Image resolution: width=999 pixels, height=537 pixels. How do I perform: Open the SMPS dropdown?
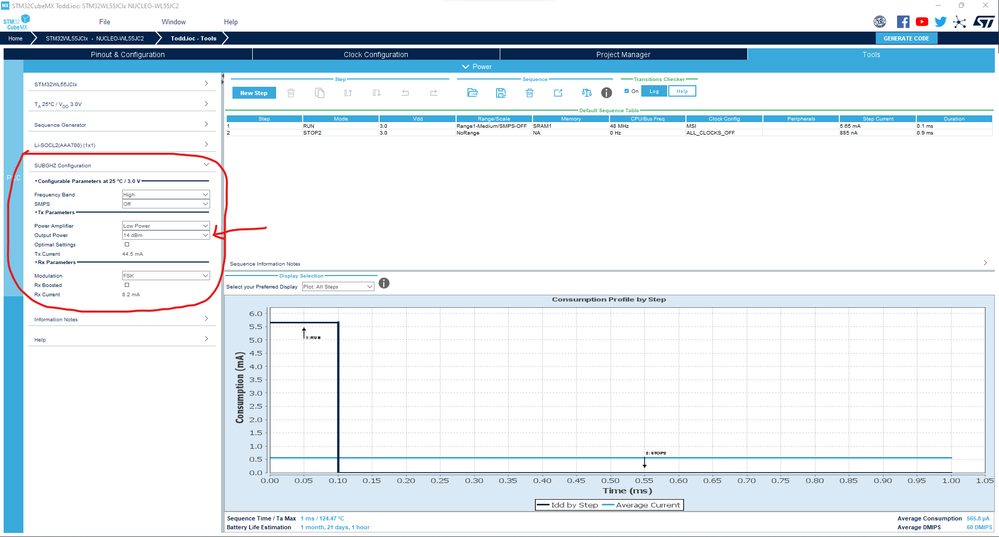166,204
